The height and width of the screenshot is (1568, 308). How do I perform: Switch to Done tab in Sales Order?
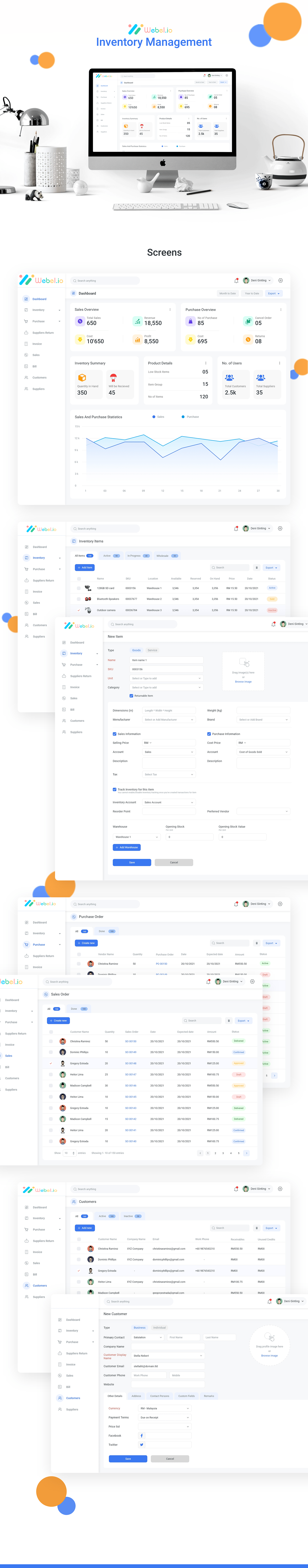point(79,1009)
